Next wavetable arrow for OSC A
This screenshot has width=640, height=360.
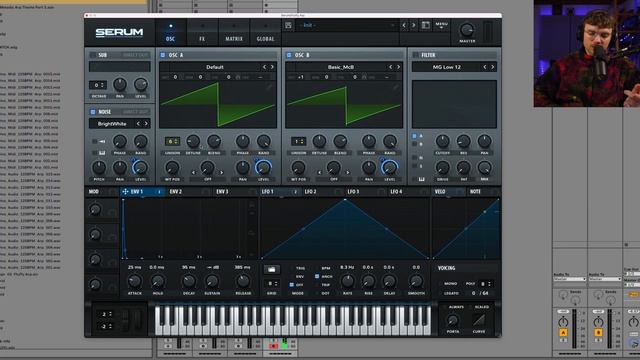click(x=272, y=67)
